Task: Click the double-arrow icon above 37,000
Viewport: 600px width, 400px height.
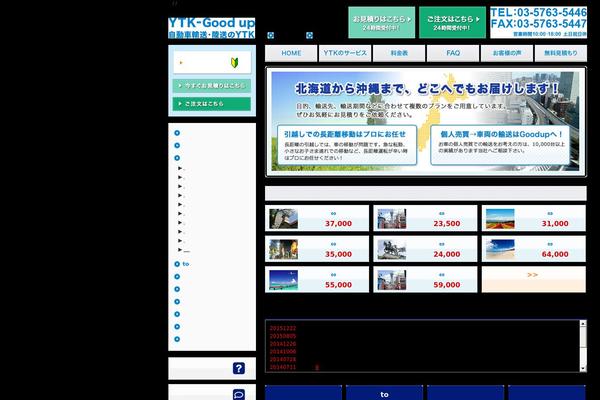Action: click(x=333, y=214)
